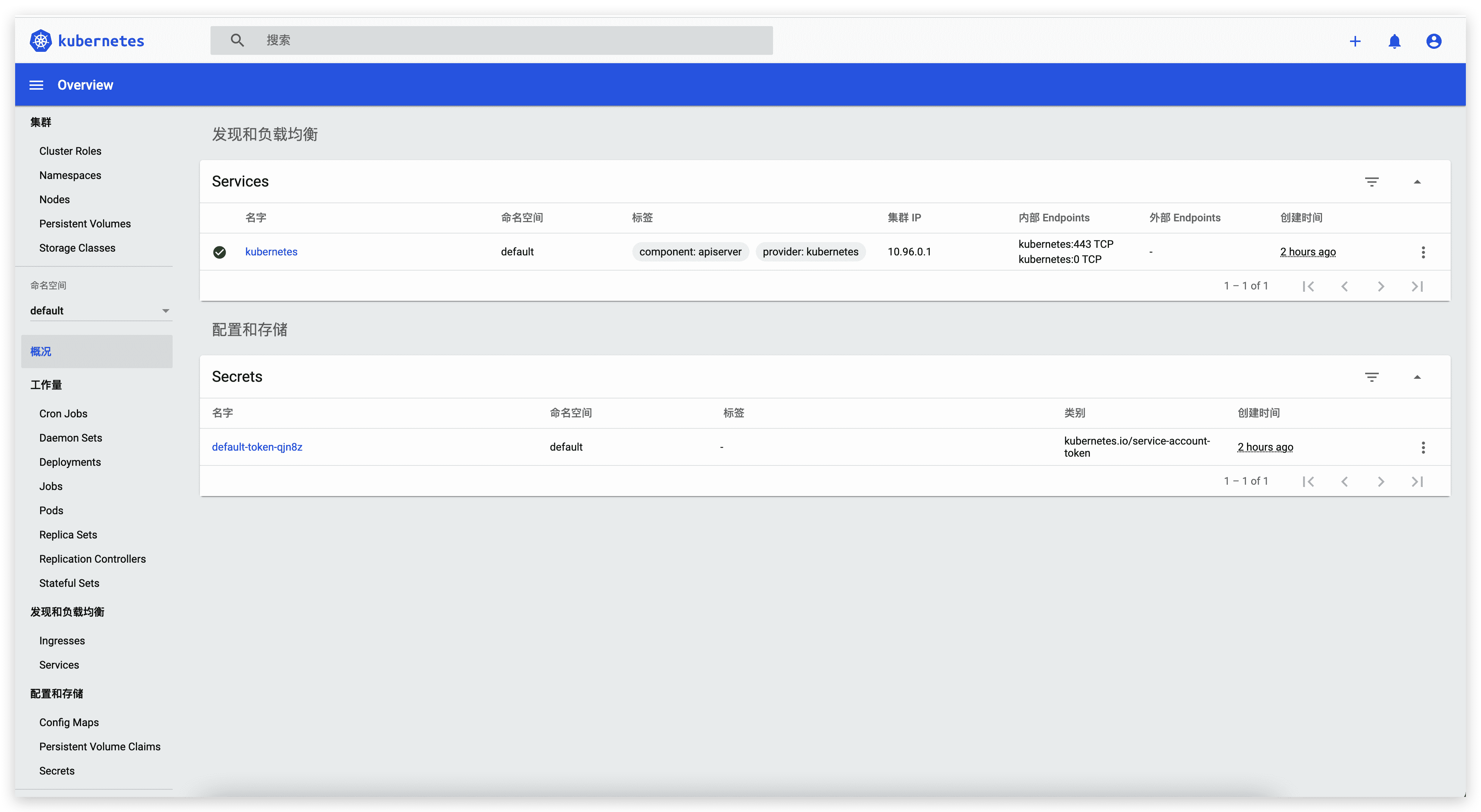The width and height of the screenshot is (1481, 812).
Task: Open the notifications bell
Action: pyautogui.click(x=1394, y=41)
